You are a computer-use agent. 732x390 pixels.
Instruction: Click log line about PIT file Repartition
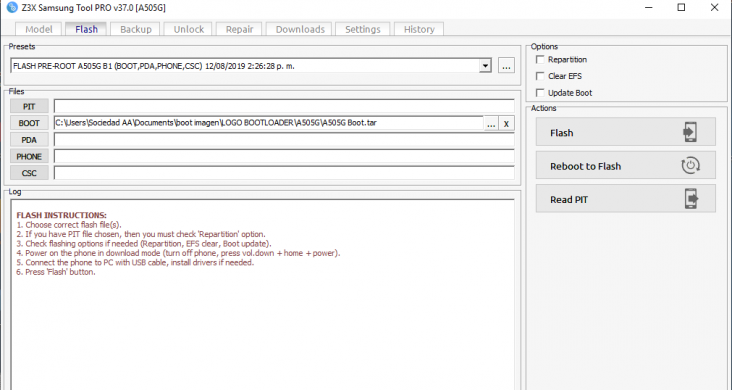tap(141, 234)
